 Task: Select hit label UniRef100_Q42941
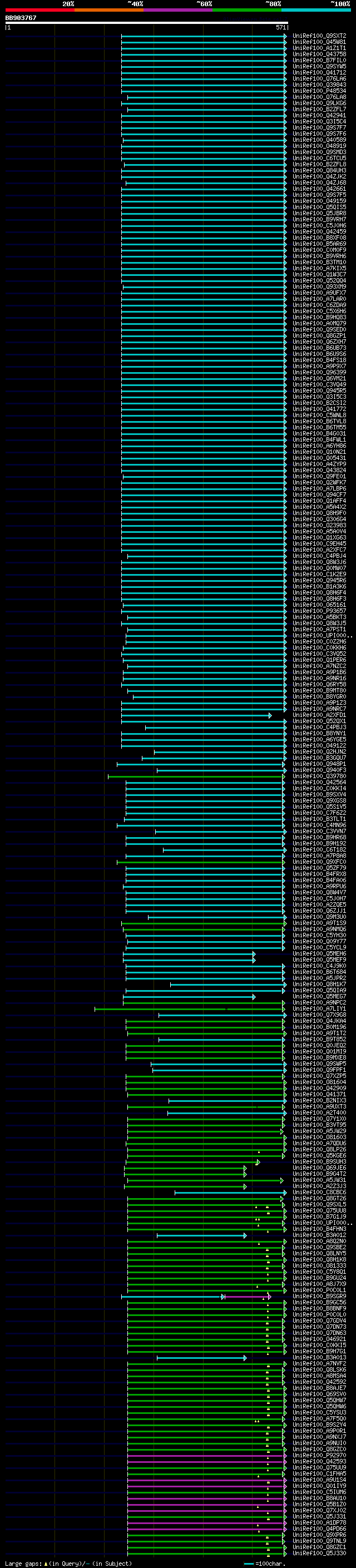(319, 116)
